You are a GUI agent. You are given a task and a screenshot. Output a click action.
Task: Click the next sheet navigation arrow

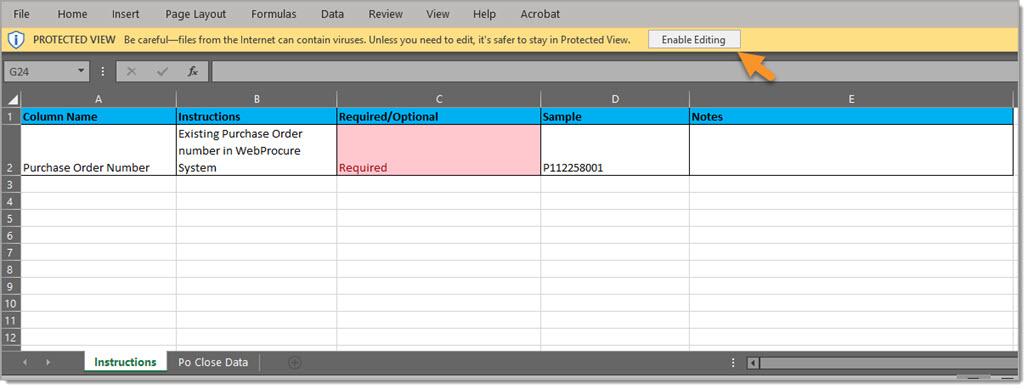[48, 362]
